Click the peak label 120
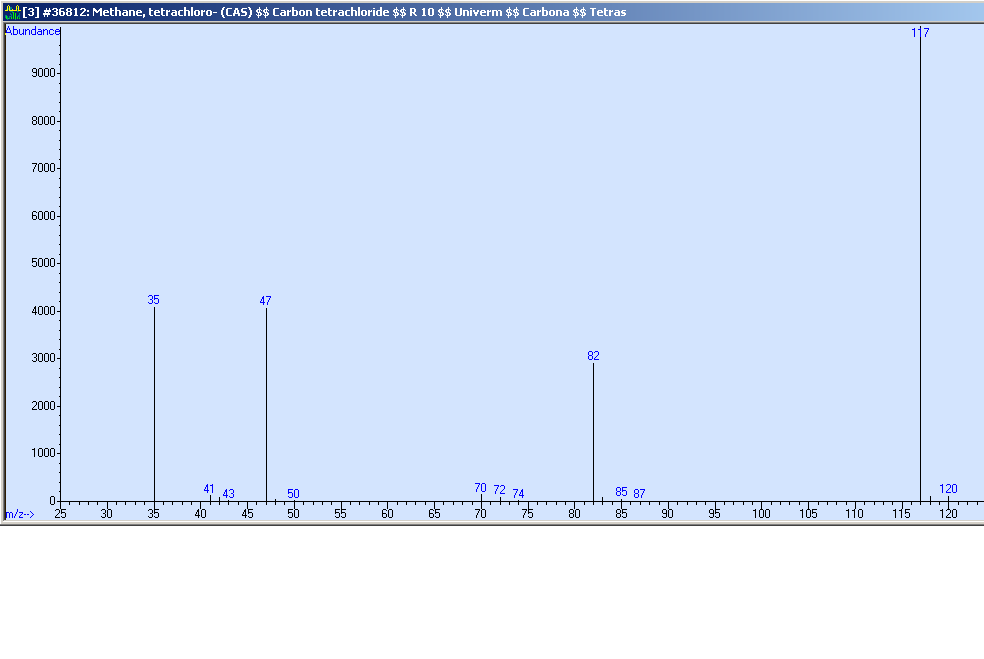This screenshot has height=659, width=984. click(x=948, y=489)
